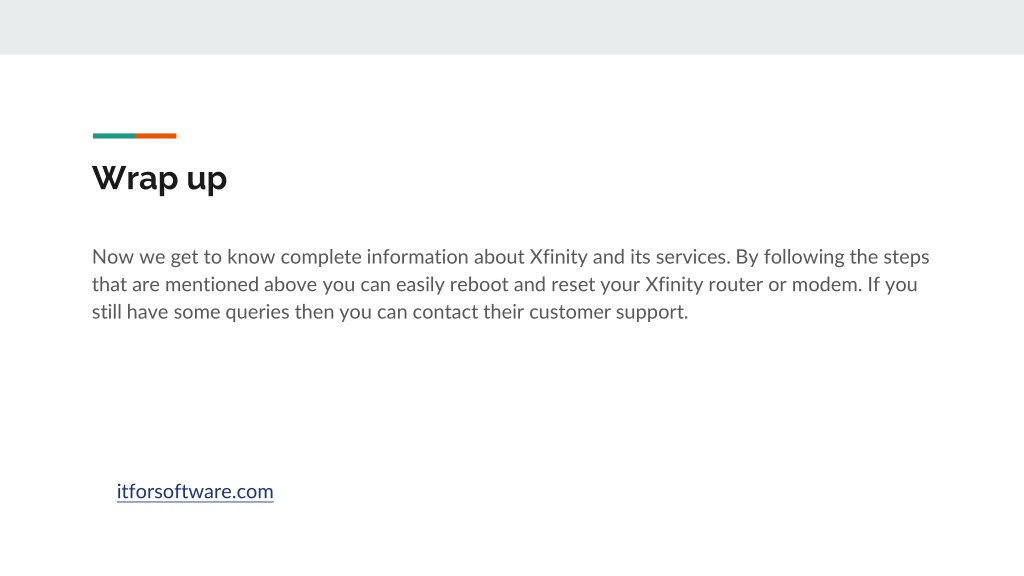The width and height of the screenshot is (1024, 576).
Task: Select the orange segment of the accent bar
Action: click(x=155, y=136)
